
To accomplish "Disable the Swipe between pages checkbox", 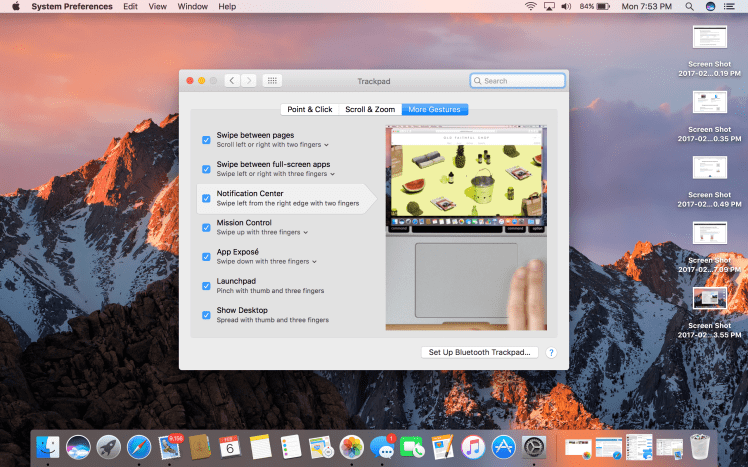I will coord(206,140).
